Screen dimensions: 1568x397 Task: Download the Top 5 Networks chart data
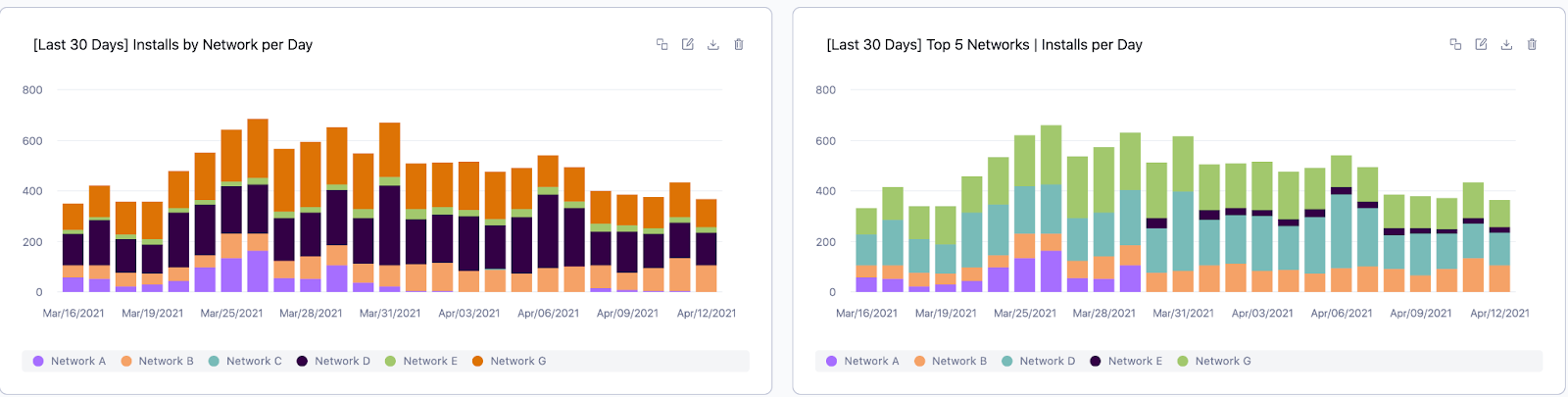1506,44
